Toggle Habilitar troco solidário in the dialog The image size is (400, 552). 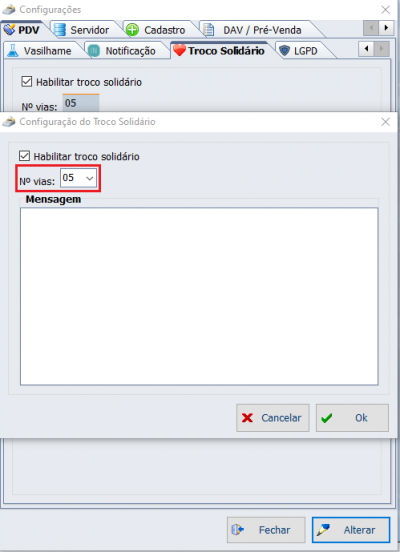(24, 156)
